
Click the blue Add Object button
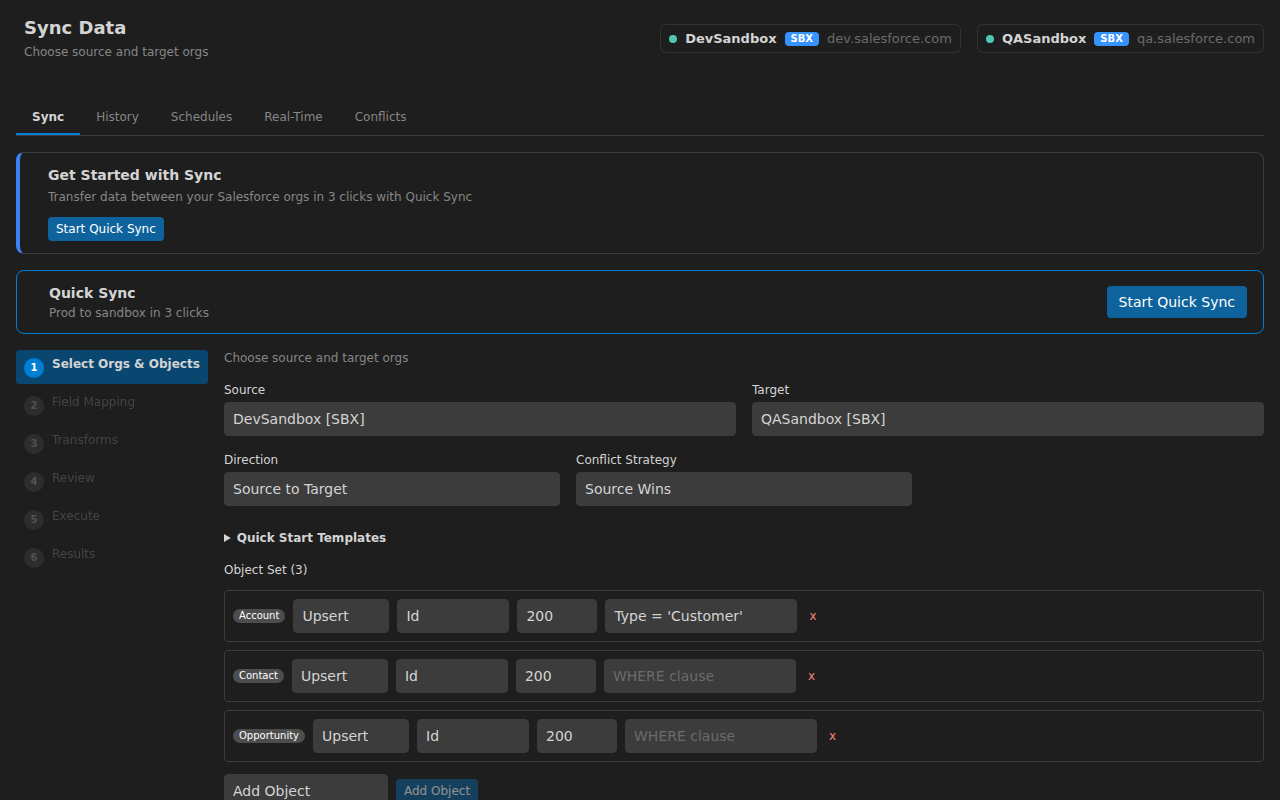coord(437,790)
